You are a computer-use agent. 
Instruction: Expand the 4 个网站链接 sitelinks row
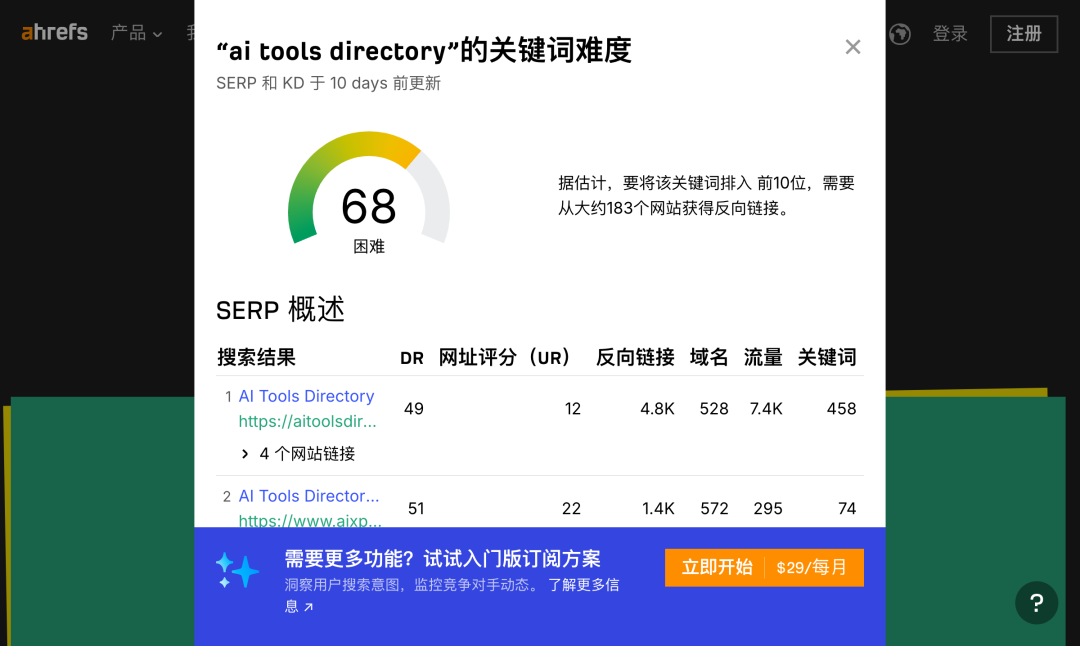(299, 454)
